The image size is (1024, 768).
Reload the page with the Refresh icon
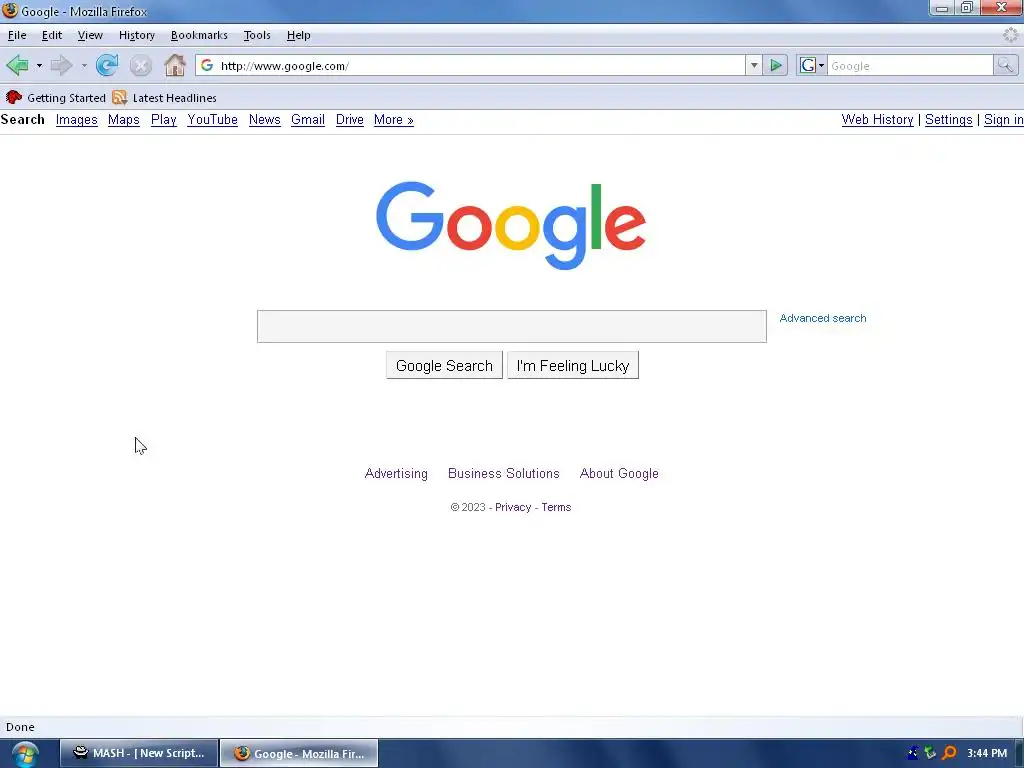106,65
